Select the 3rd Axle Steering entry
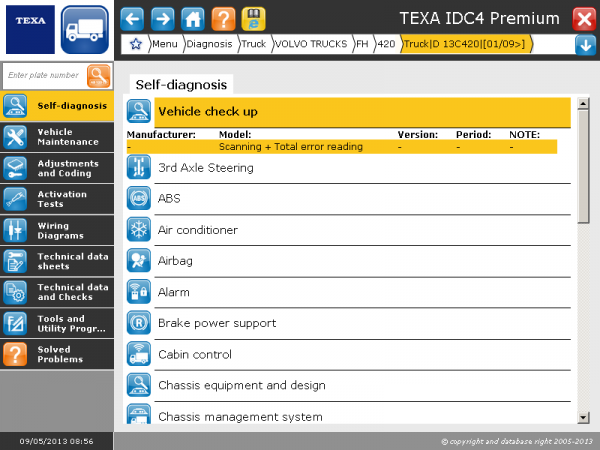 (362, 168)
